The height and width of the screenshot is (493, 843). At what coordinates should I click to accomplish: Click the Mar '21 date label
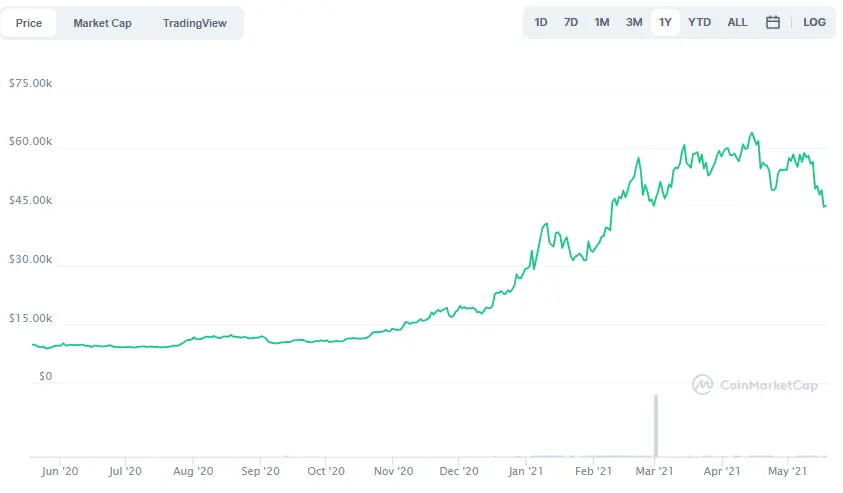point(654,471)
